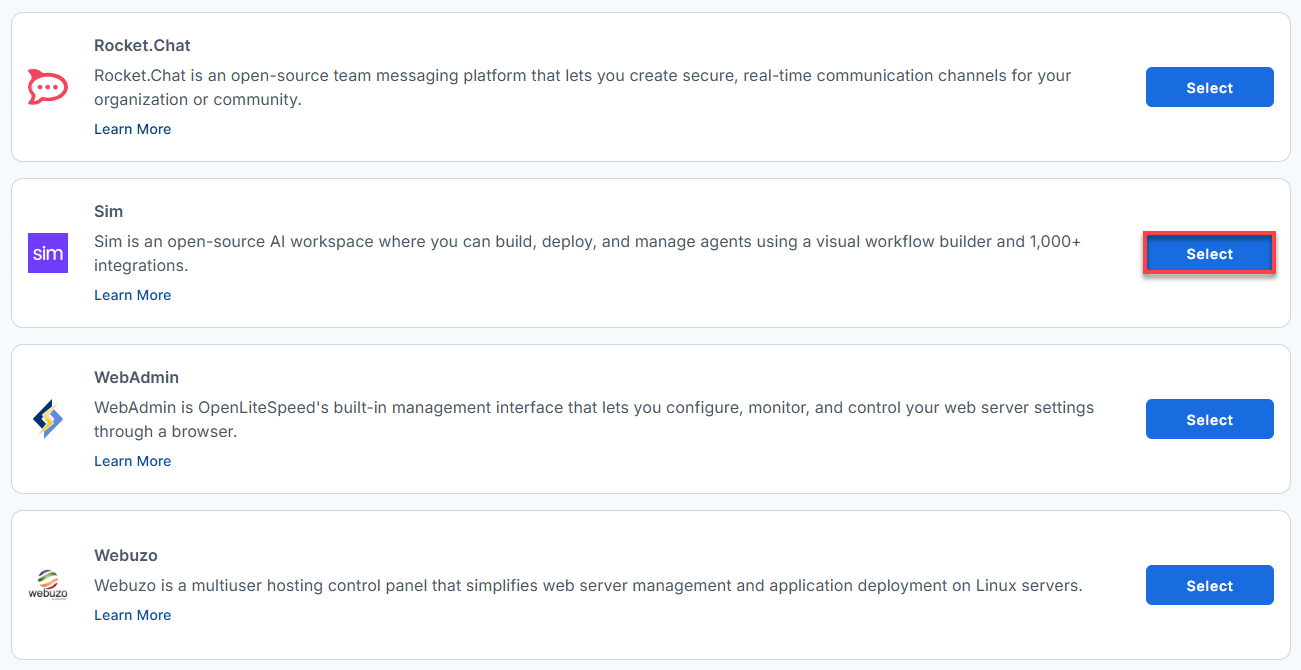Click the Sim card title
Viewport: 1301px width, 670px height.
pos(108,211)
